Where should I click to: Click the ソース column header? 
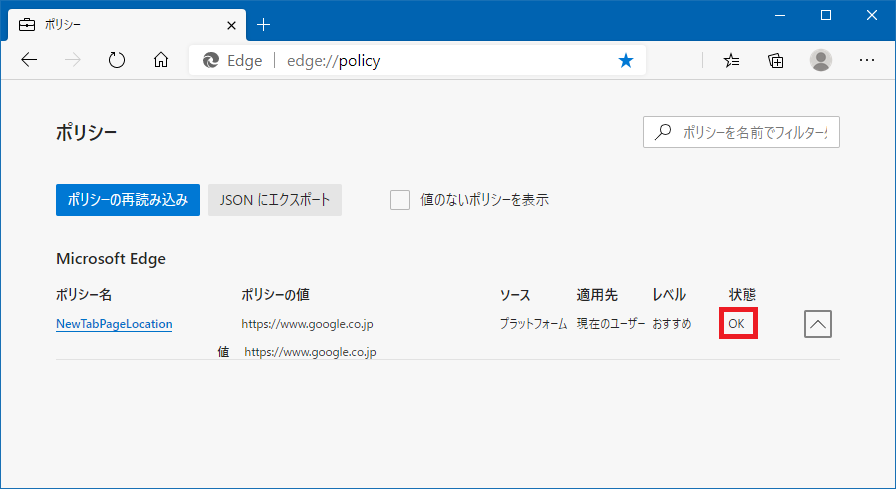pyautogui.click(x=515, y=295)
